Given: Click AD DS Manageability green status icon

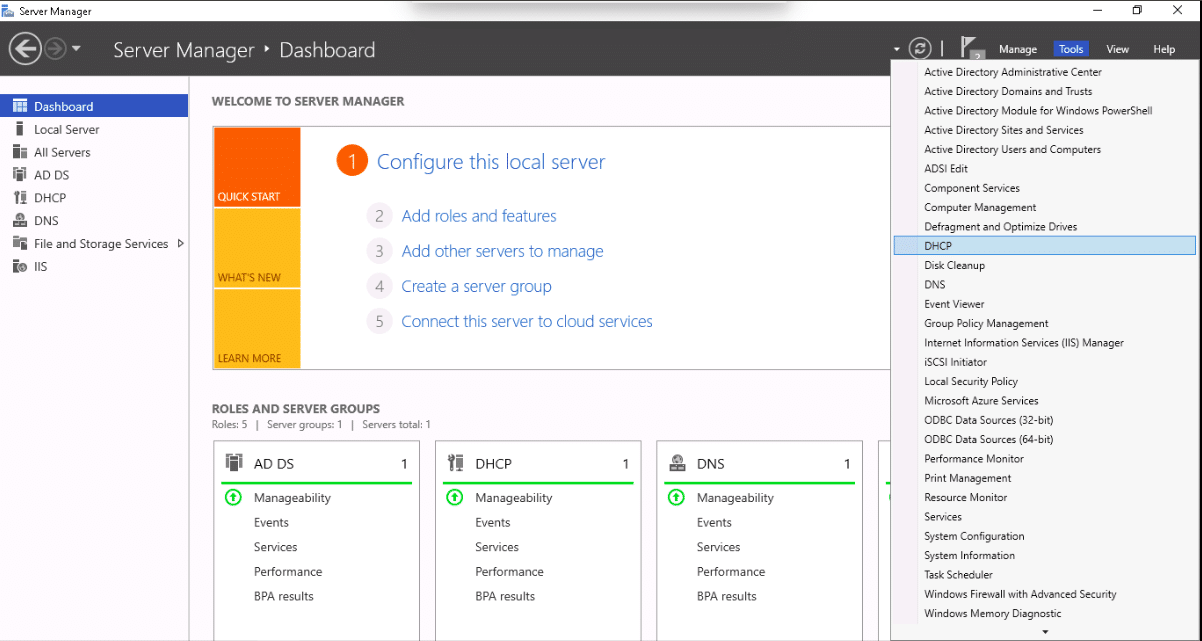Looking at the screenshot, I should (x=233, y=497).
